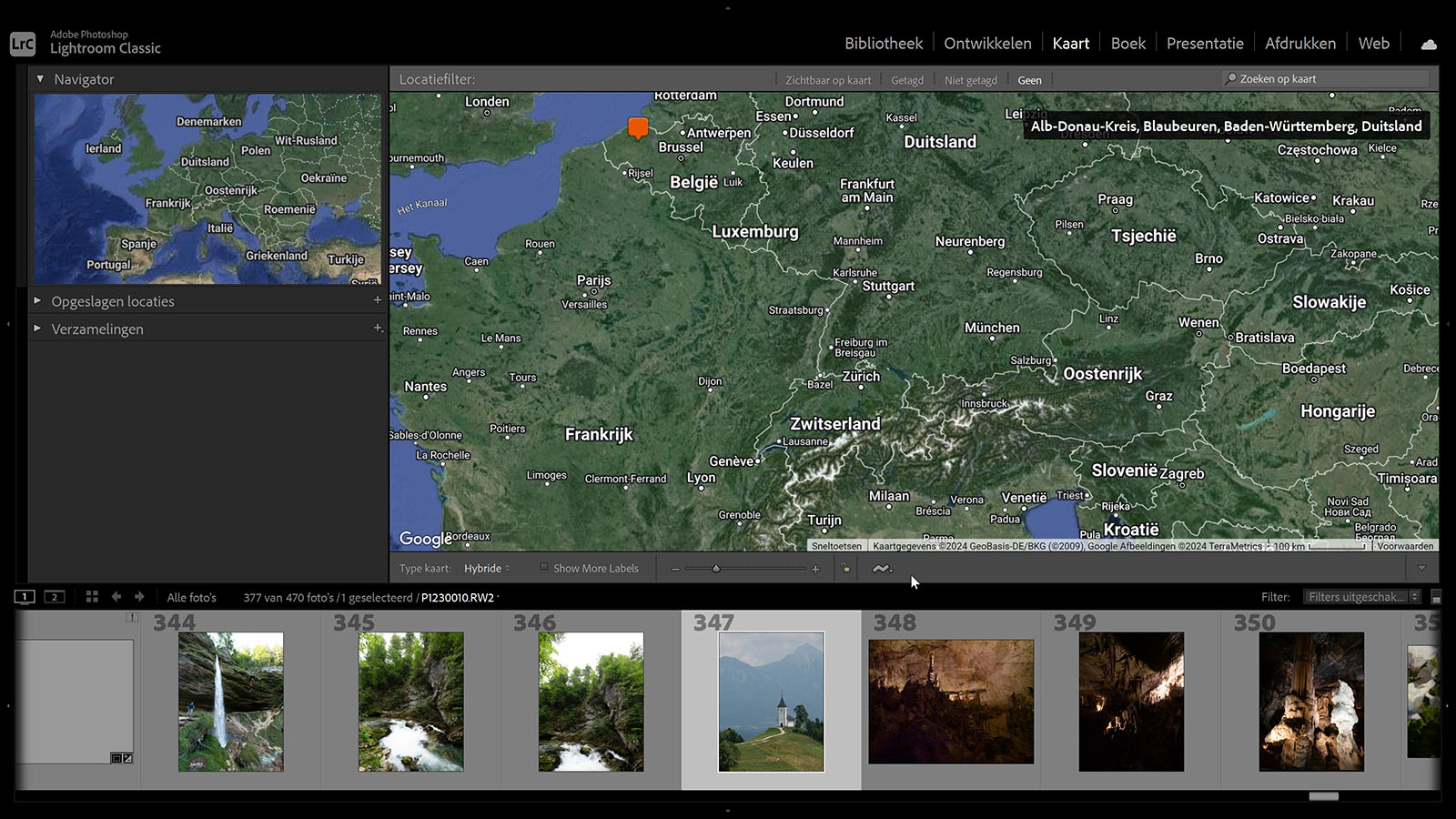Open the Ontwikkelen module
This screenshot has height=819, width=1456.
click(987, 44)
